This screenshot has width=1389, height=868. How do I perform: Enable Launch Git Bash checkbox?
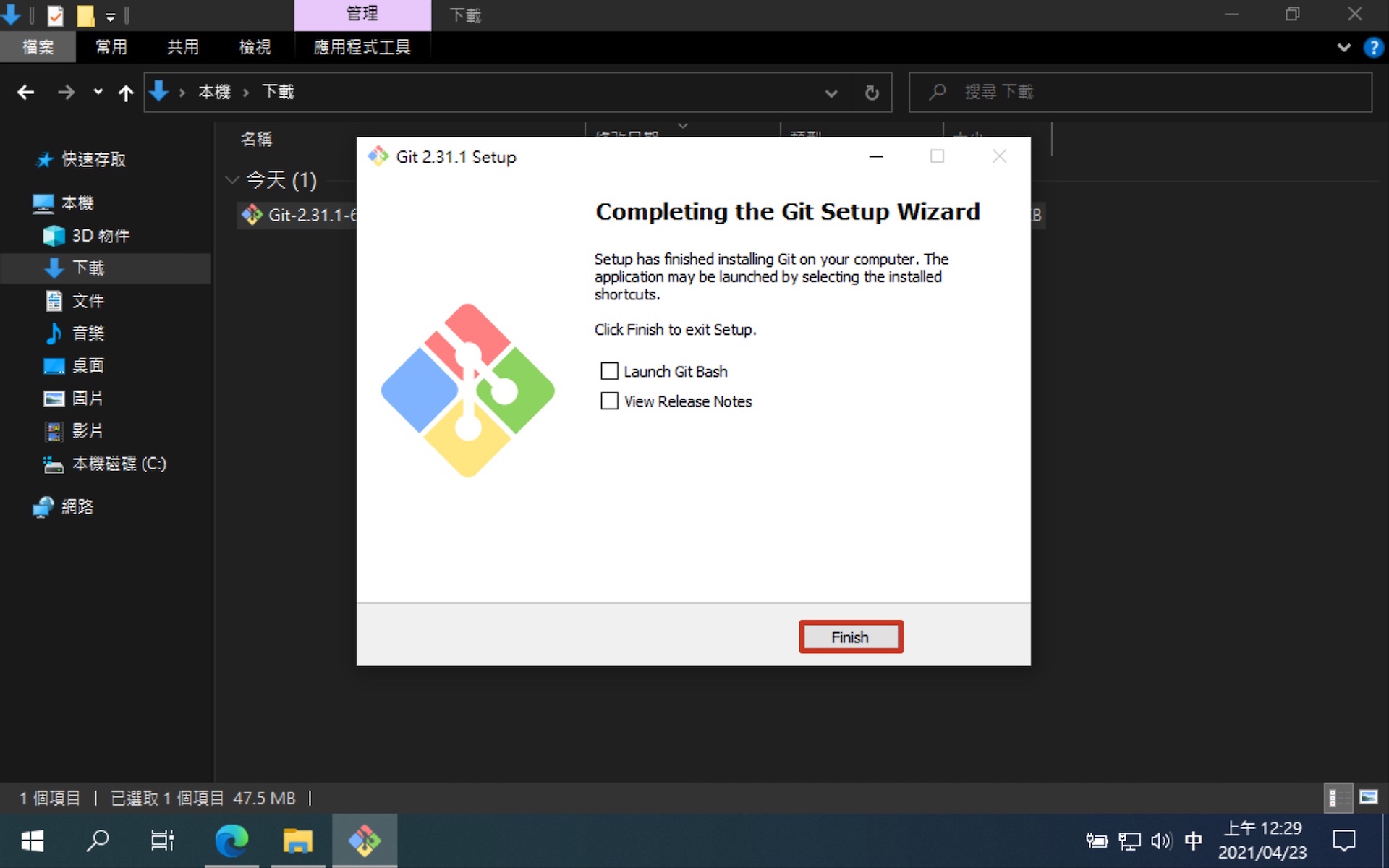610,371
